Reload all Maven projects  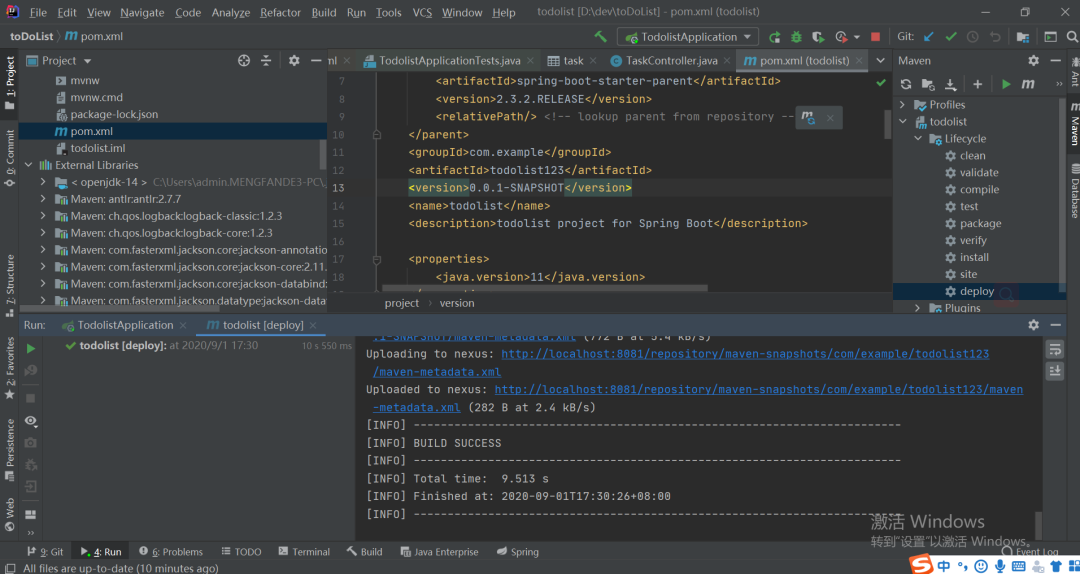coord(906,85)
